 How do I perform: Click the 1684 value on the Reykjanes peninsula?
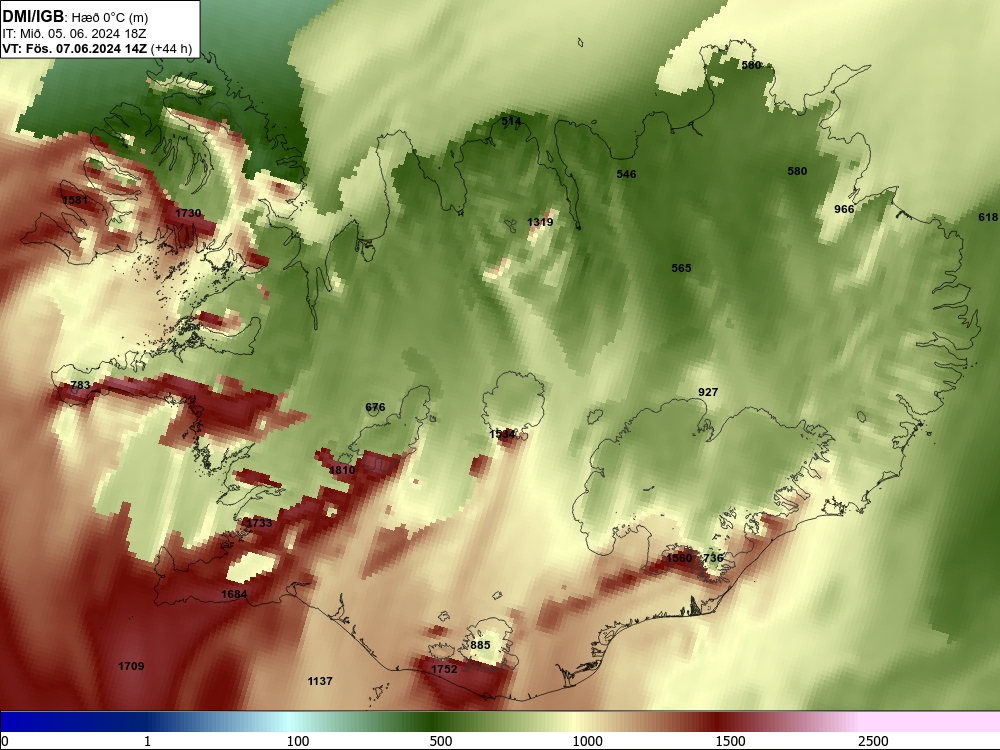coord(234,594)
